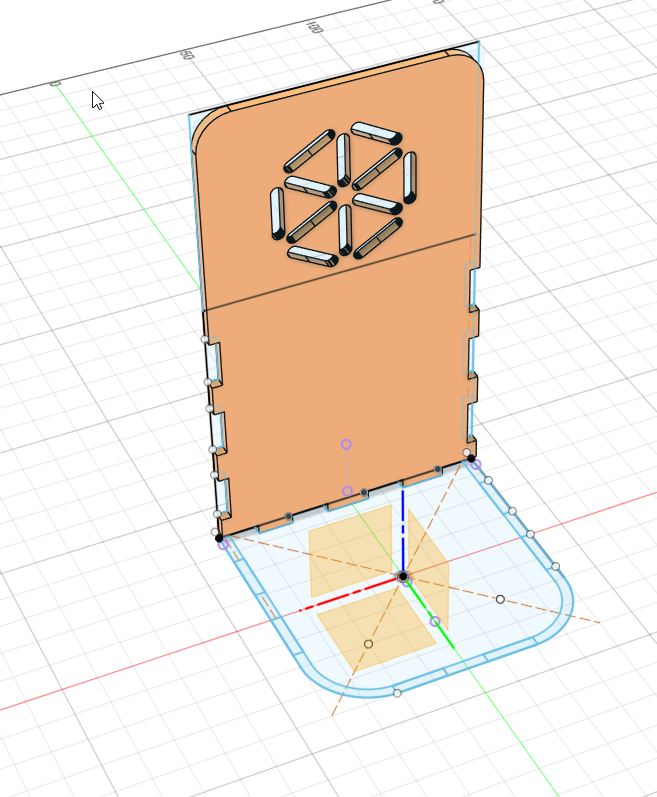This screenshot has height=797, width=657.
Task: Select the far-right vertical slot in hexagon logo
Action: (x=409, y=174)
